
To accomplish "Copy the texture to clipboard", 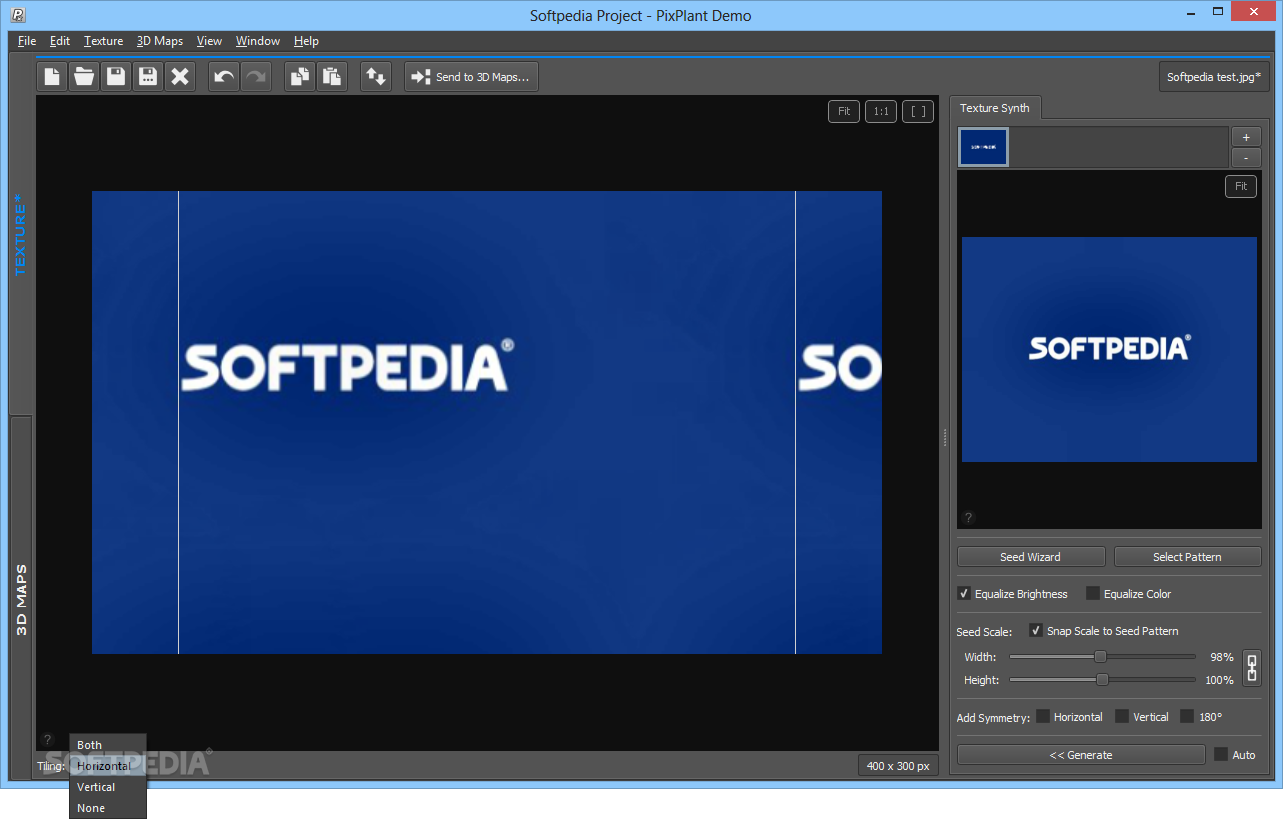I will 300,77.
